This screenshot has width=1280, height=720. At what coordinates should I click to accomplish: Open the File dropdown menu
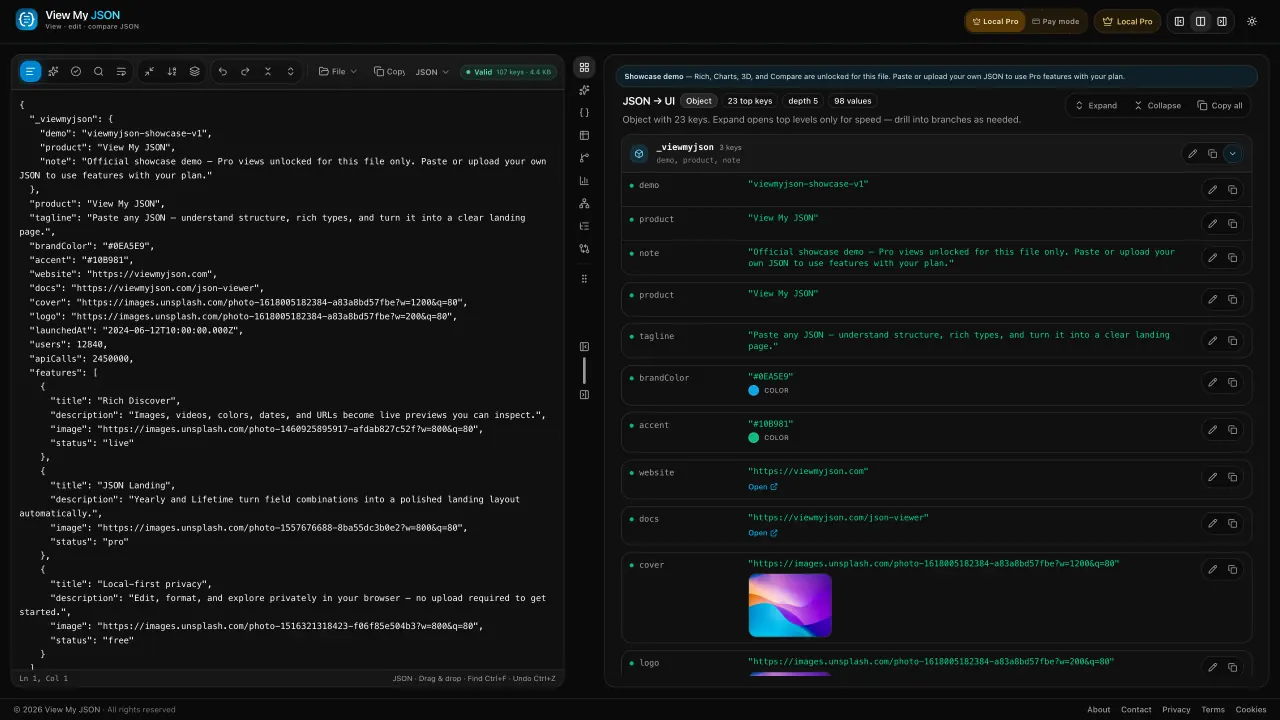click(338, 71)
